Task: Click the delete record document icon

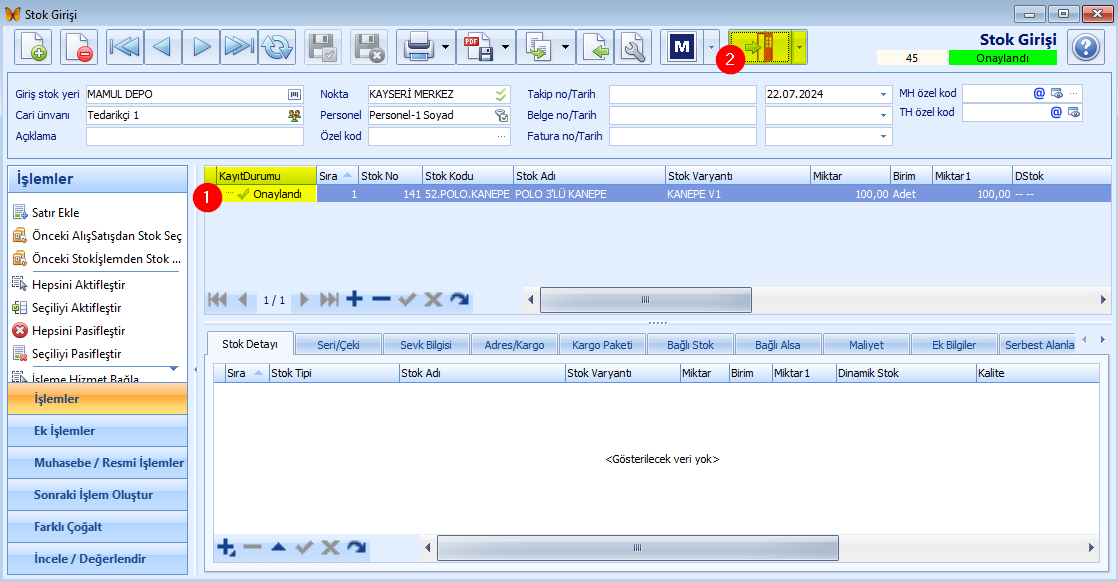Action: tap(79, 48)
